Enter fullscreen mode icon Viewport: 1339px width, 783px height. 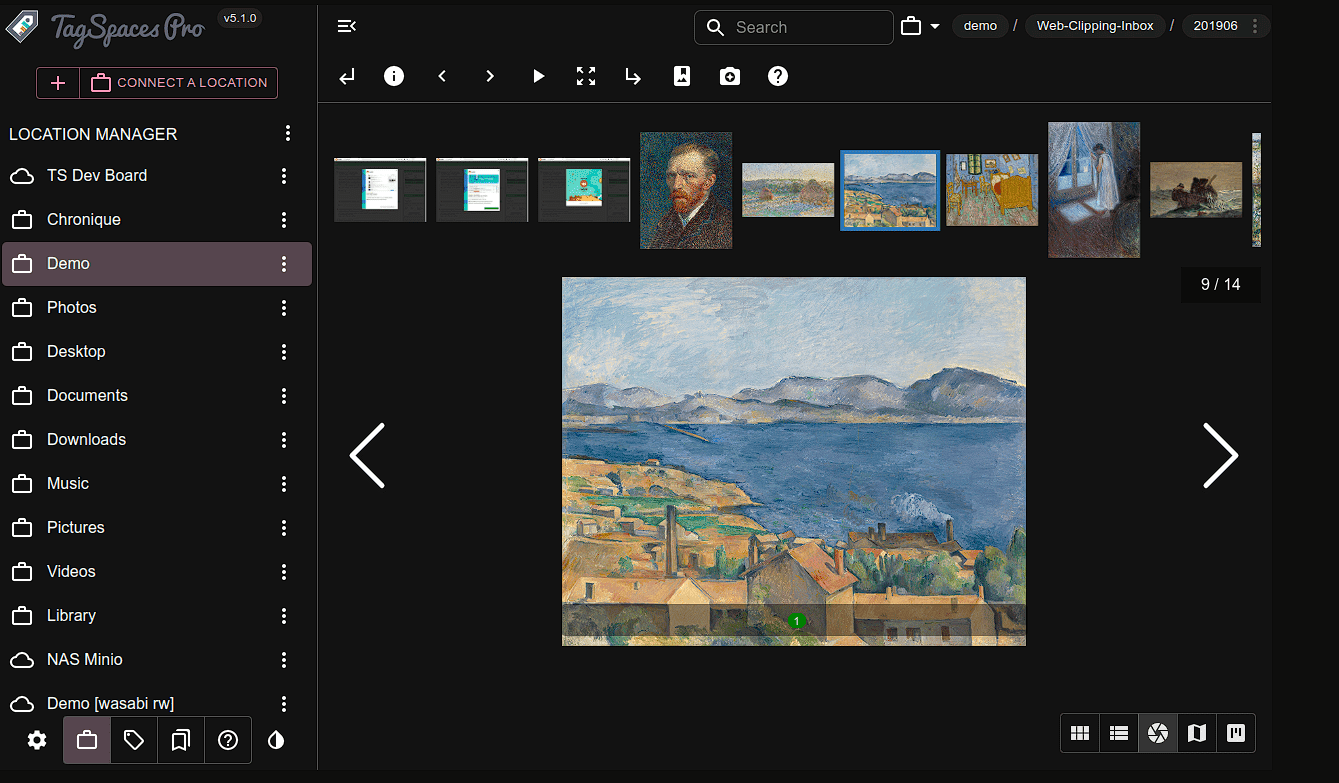(586, 76)
